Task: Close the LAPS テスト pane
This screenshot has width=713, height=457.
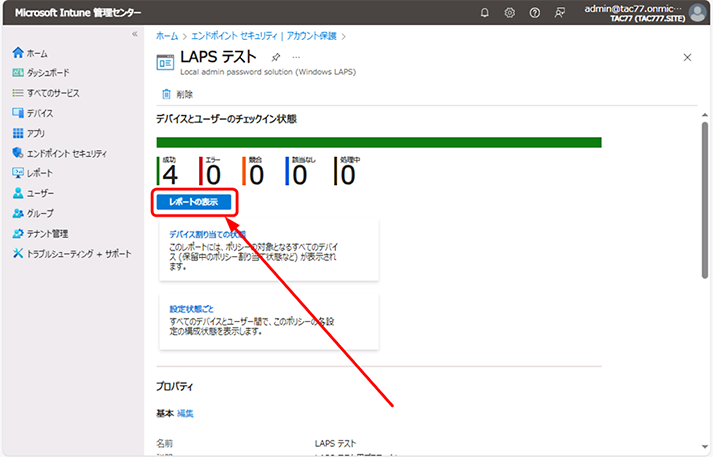Action: [x=687, y=57]
